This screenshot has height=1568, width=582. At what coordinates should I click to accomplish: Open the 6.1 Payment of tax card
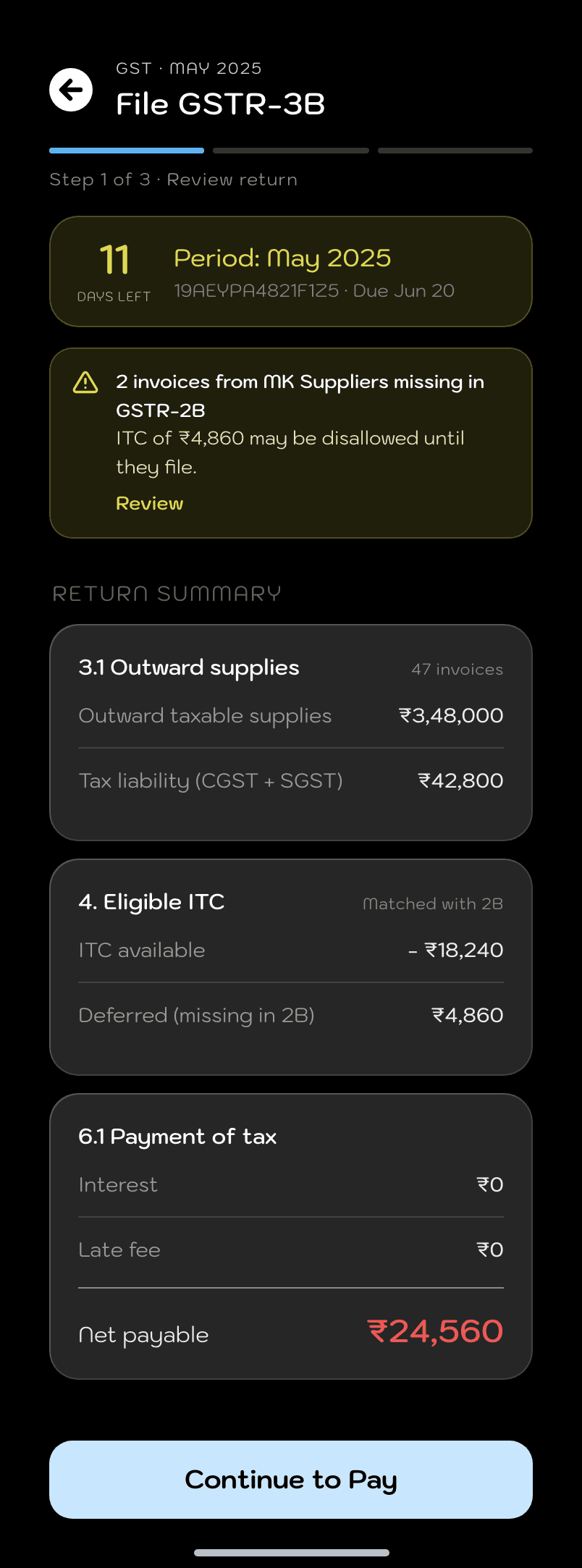[291, 1236]
